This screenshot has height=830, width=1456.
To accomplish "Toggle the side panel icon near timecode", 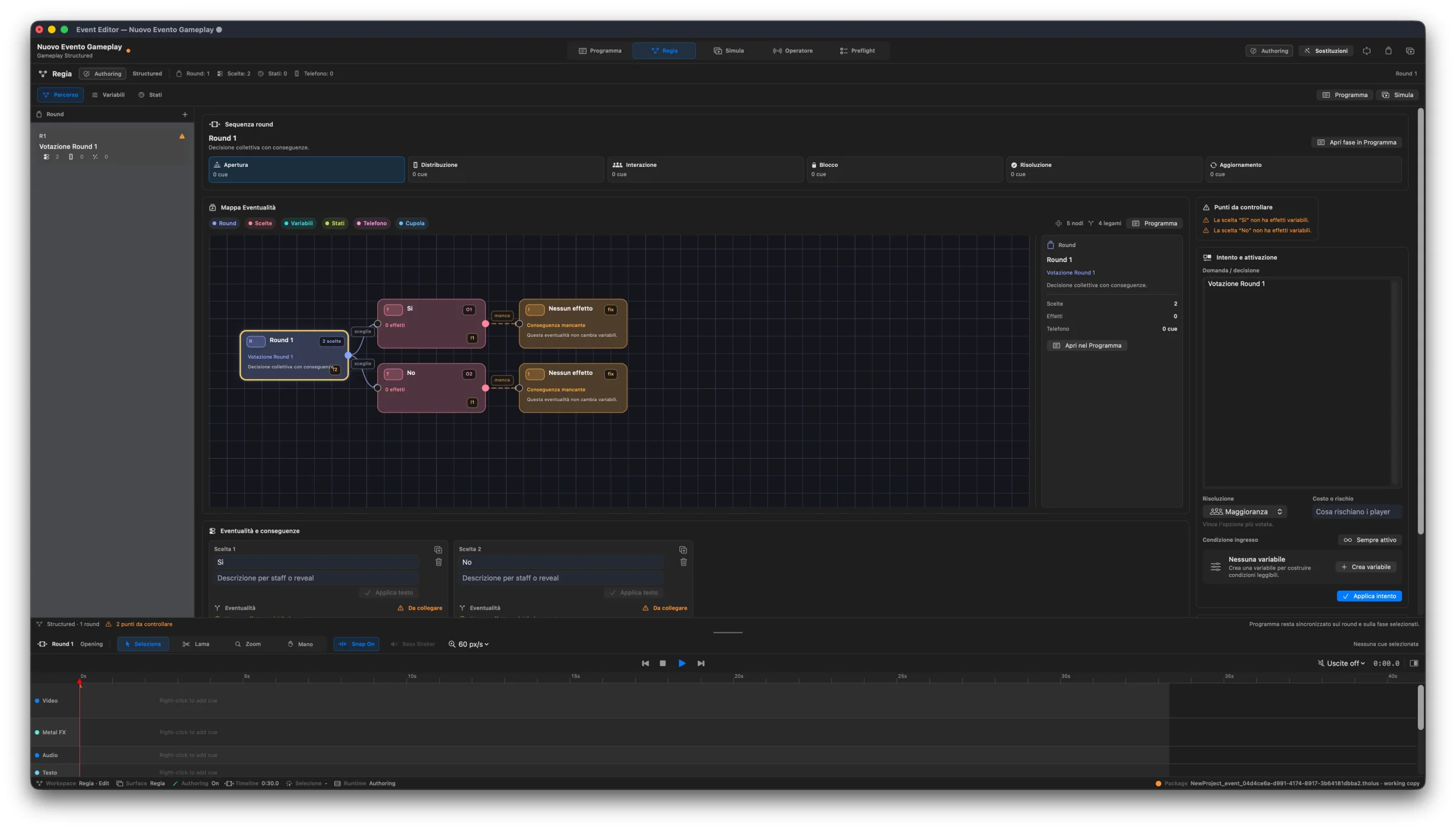I will [x=1414, y=663].
